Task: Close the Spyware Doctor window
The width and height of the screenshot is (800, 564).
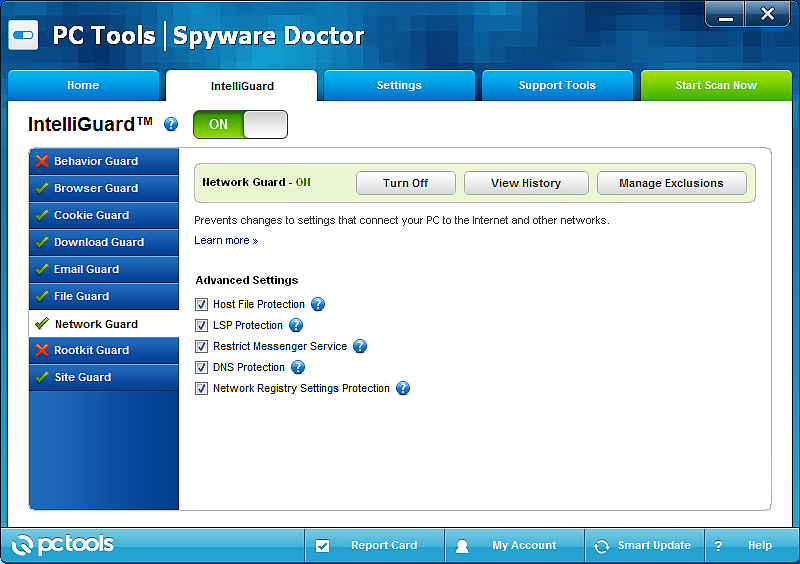Action: pyautogui.click(x=768, y=14)
